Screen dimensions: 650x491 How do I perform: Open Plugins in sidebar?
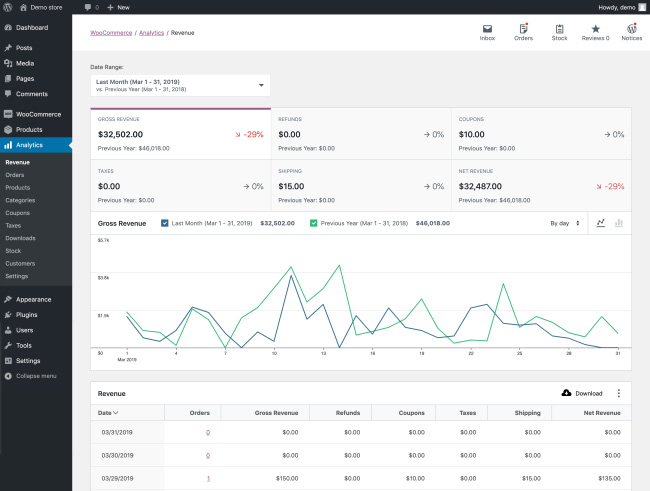[36, 315]
